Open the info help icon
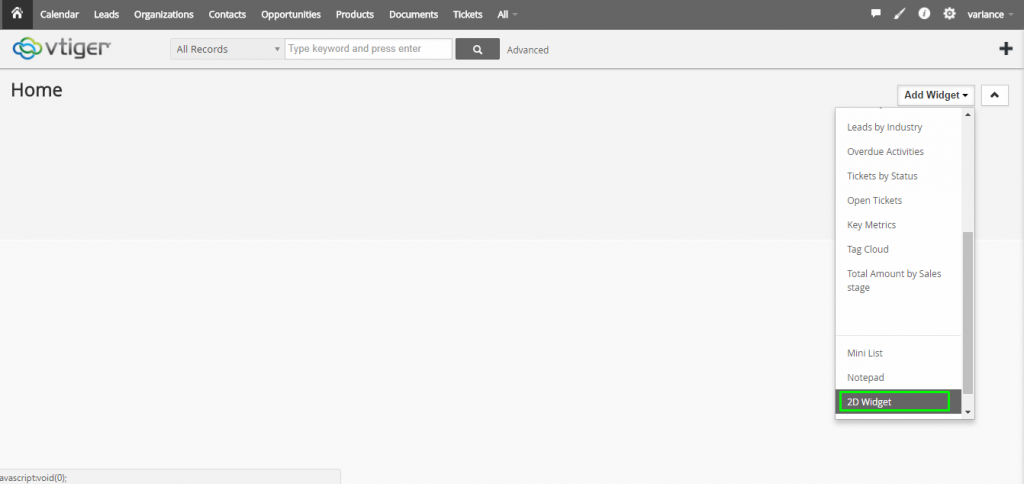The image size is (1024, 484). pos(924,14)
